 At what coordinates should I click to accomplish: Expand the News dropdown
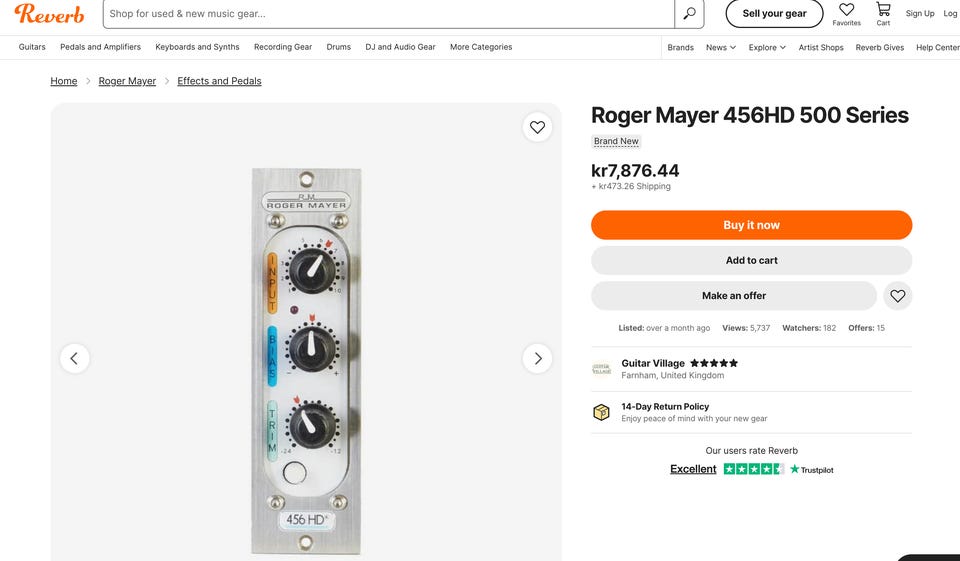(x=721, y=47)
